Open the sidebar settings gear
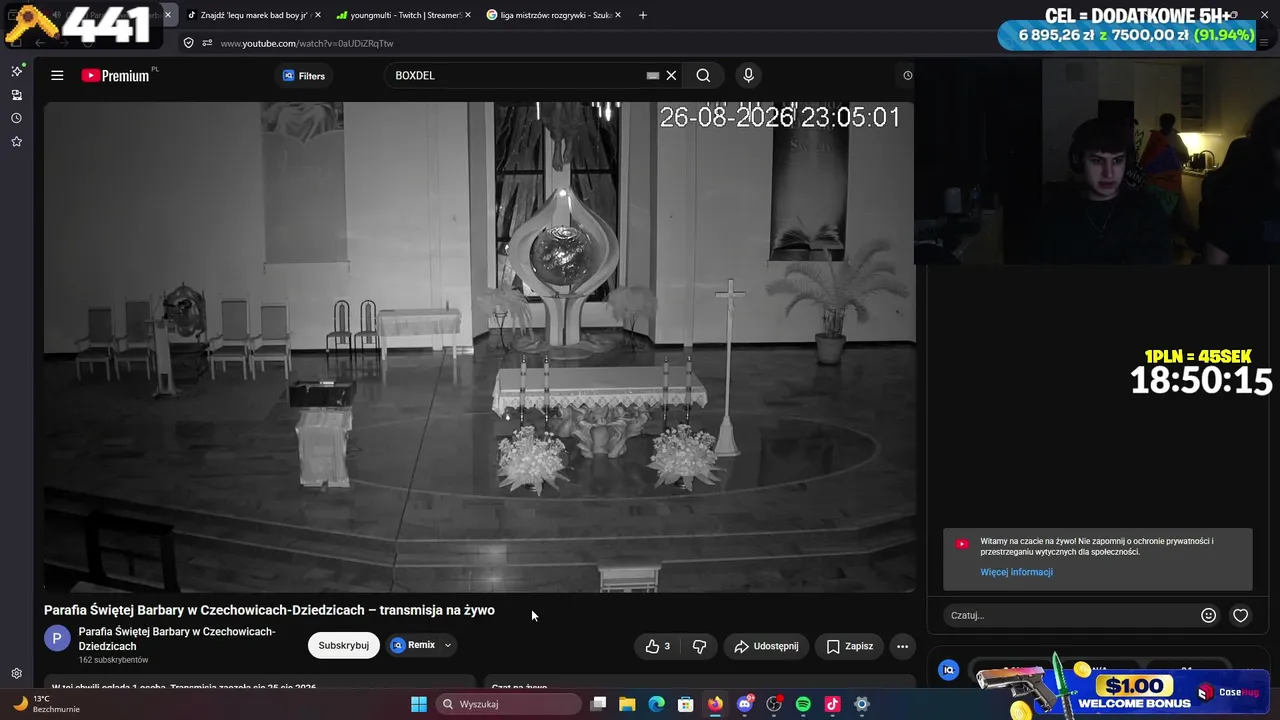The image size is (1280, 720). [16, 674]
